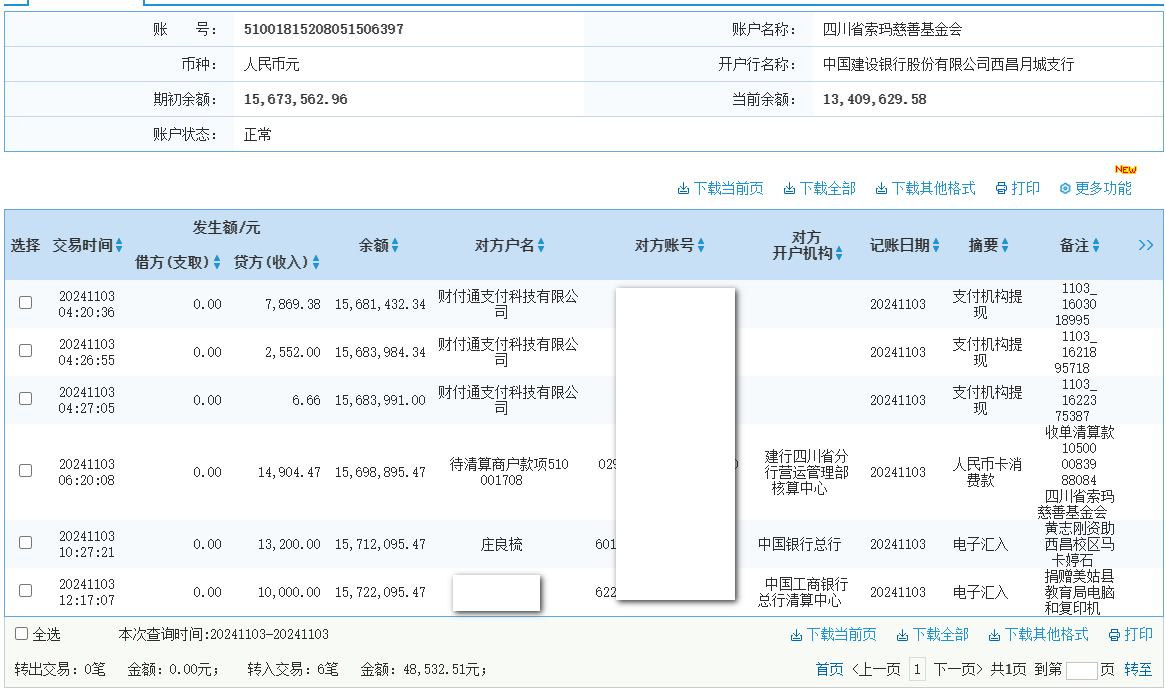Check the 04:26:55 transaction row checkbox
Screen dimensions: 1166x693
click(25, 350)
